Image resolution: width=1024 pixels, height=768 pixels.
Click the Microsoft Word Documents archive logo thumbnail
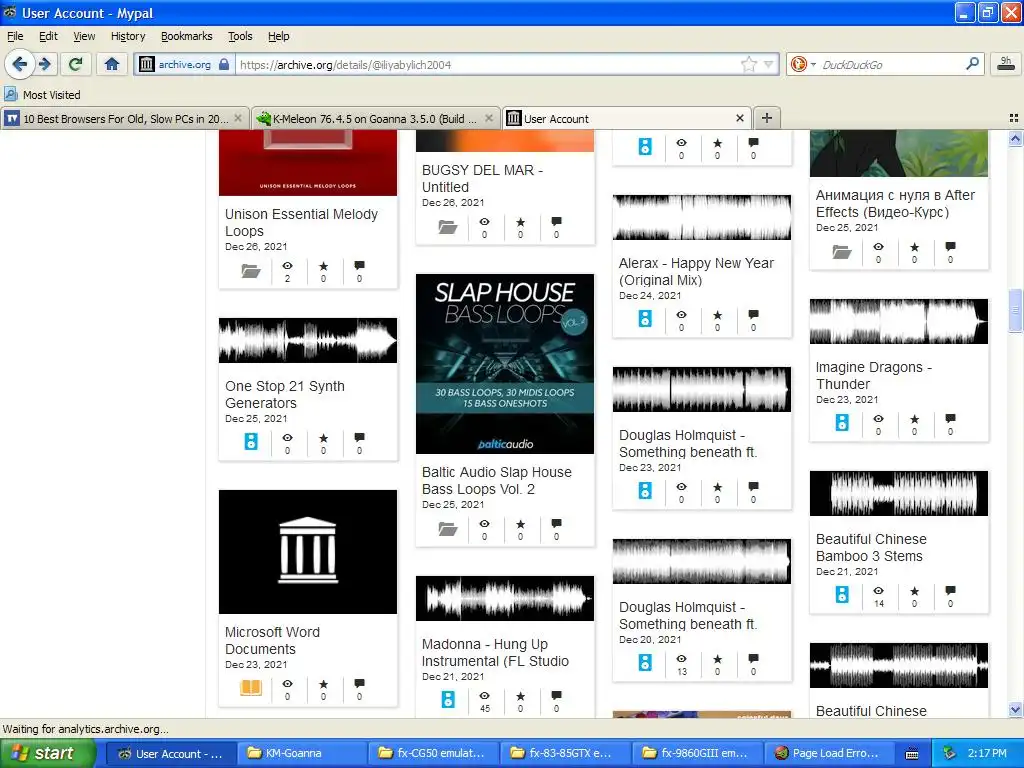(308, 552)
